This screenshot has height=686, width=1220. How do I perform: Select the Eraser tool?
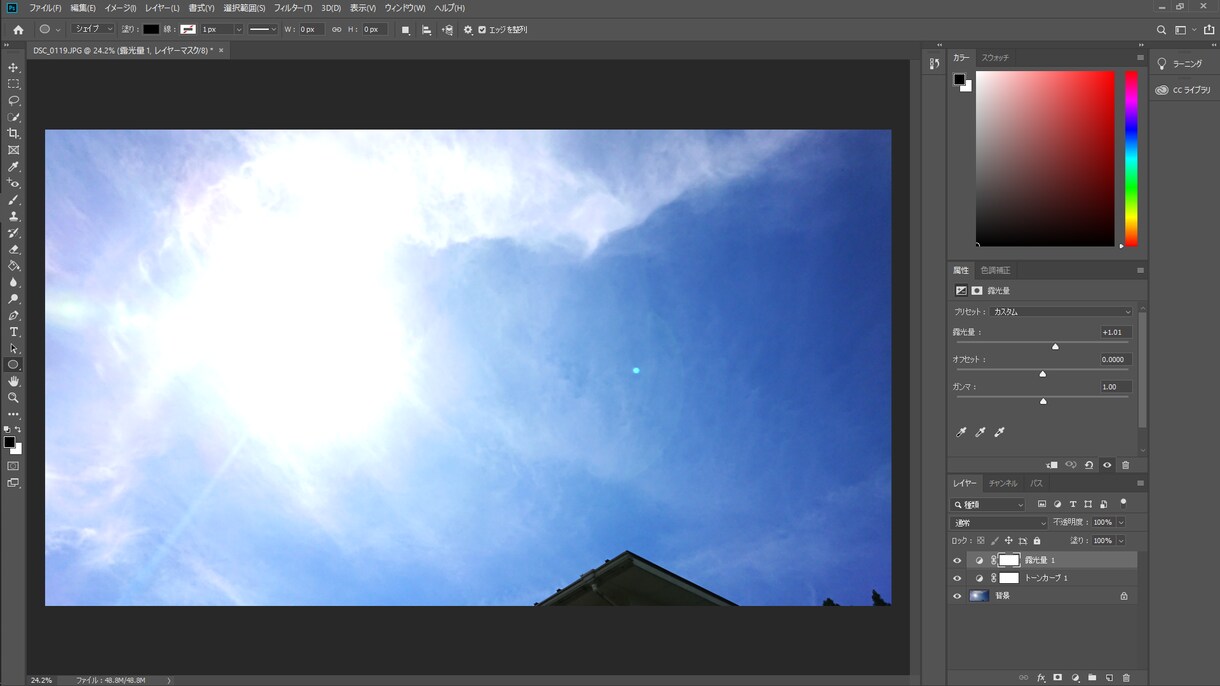pyautogui.click(x=14, y=249)
